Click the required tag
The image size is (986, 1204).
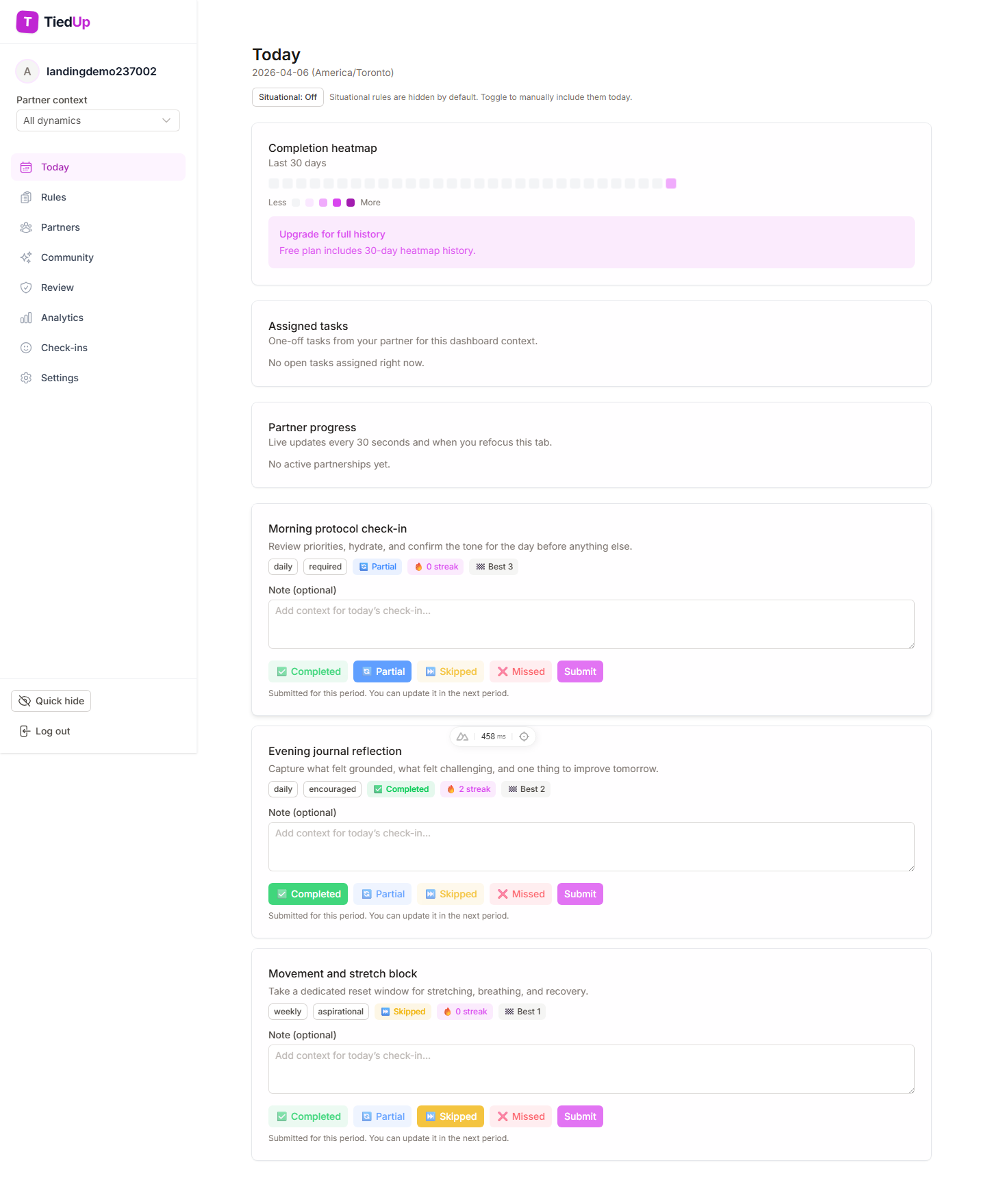click(x=325, y=567)
